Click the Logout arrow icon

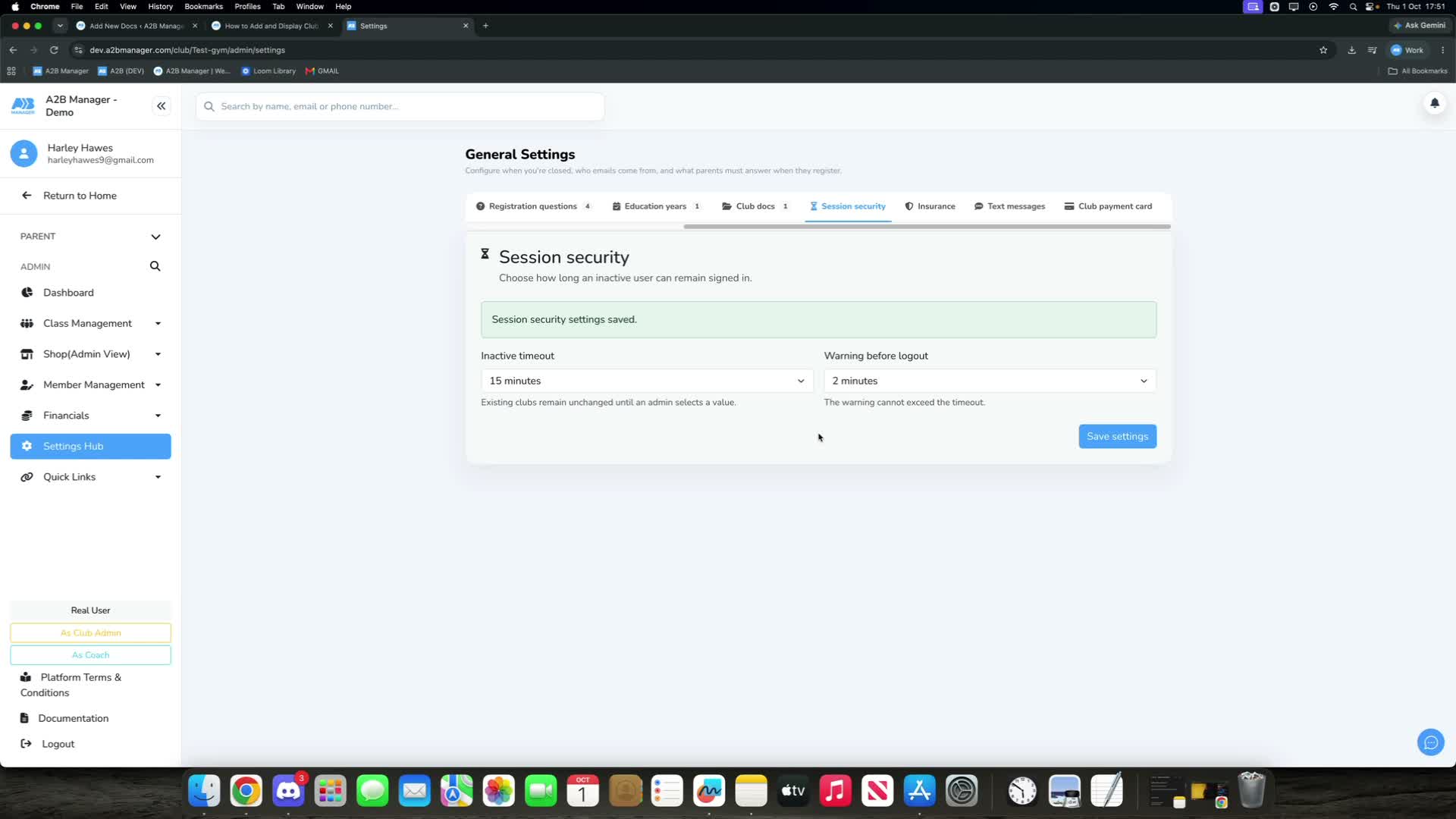pyautogui.click(x=26, y=744)
